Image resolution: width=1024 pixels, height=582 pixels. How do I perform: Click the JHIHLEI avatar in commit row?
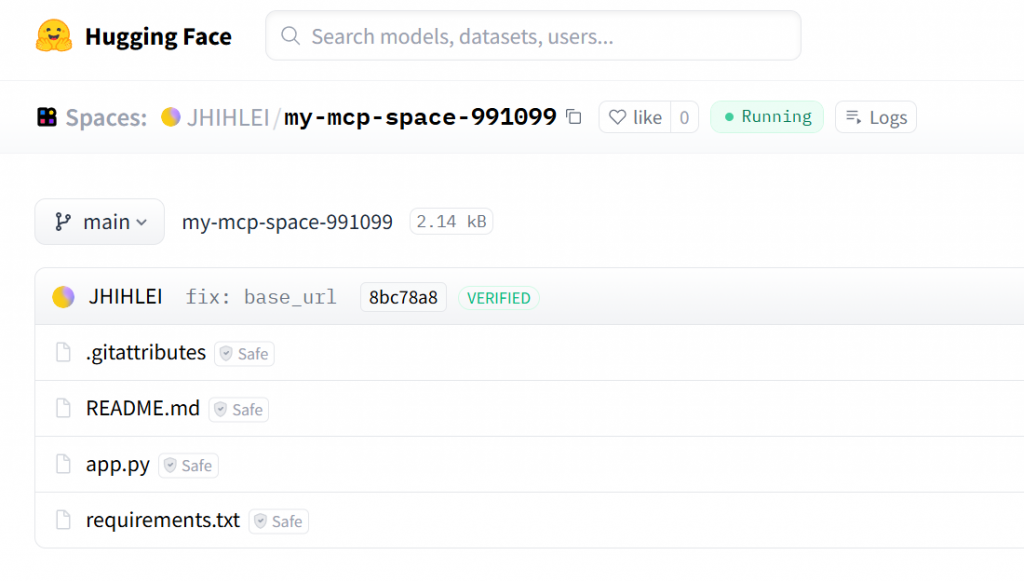63,297
